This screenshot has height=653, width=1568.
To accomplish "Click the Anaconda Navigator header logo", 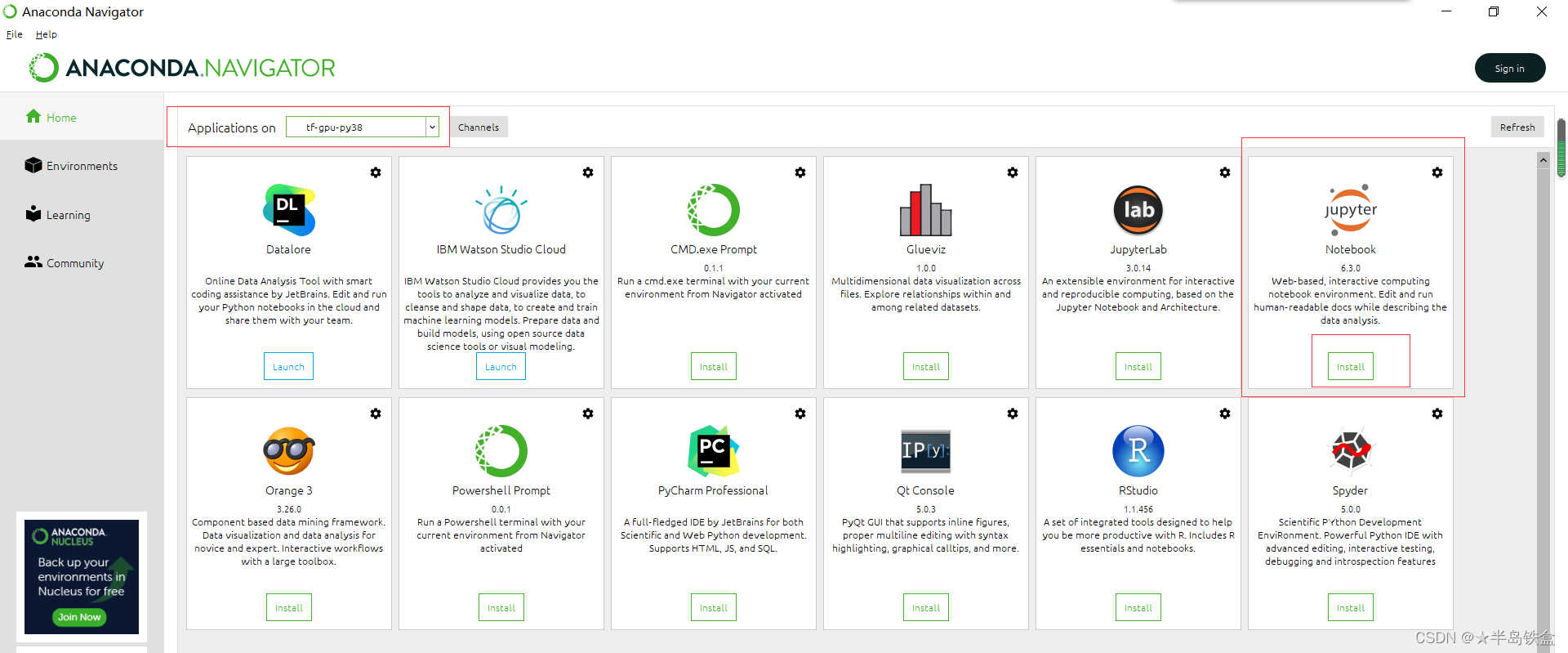I will point(181,68).
